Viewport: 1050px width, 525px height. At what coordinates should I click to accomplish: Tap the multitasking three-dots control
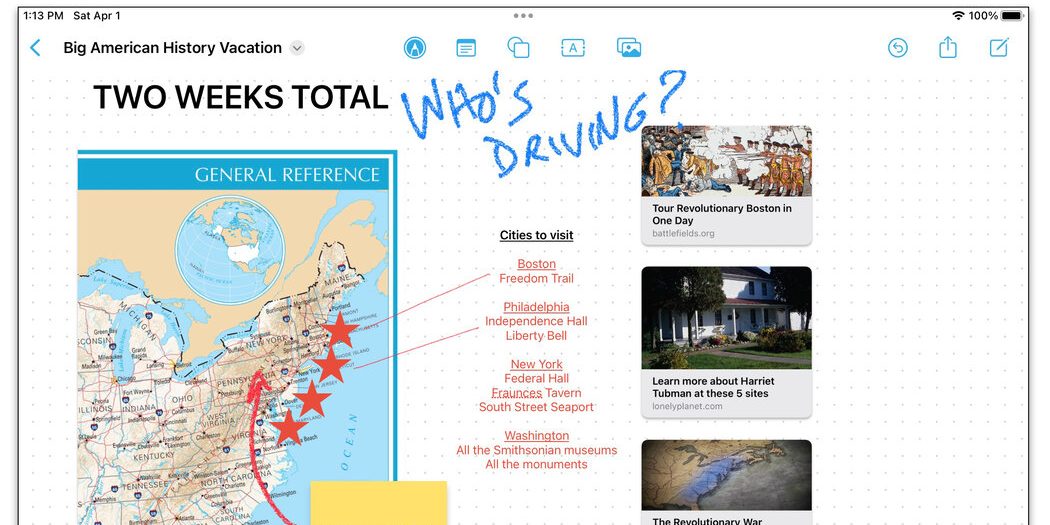coord(523,16)
